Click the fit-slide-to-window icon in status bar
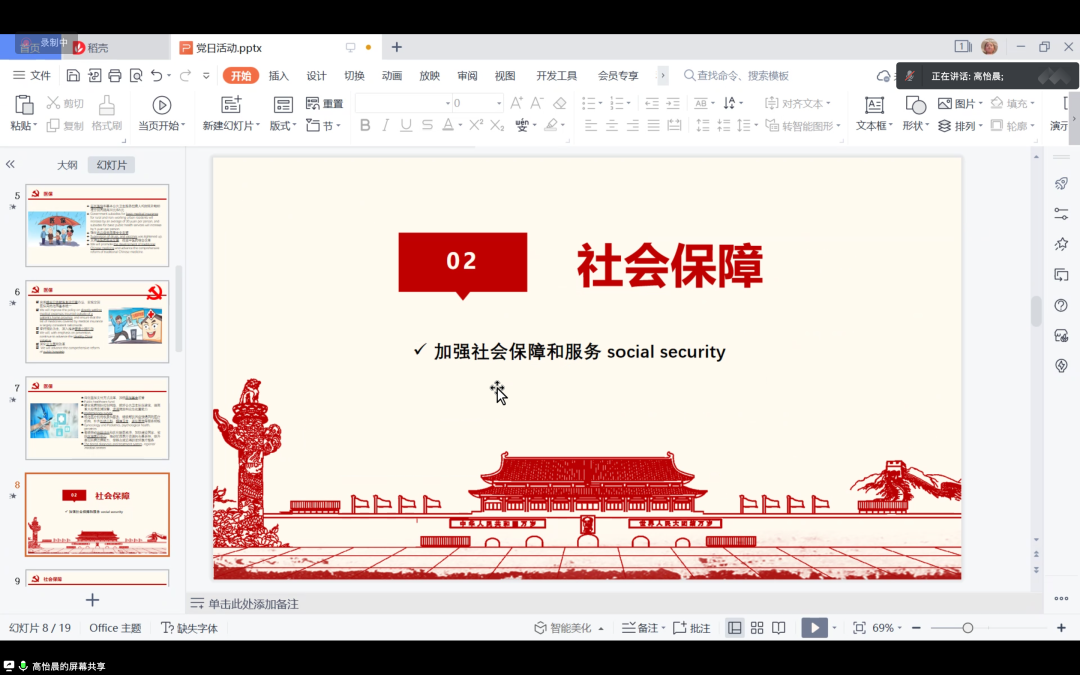1080x675 pixels. (x=859, y=627)
